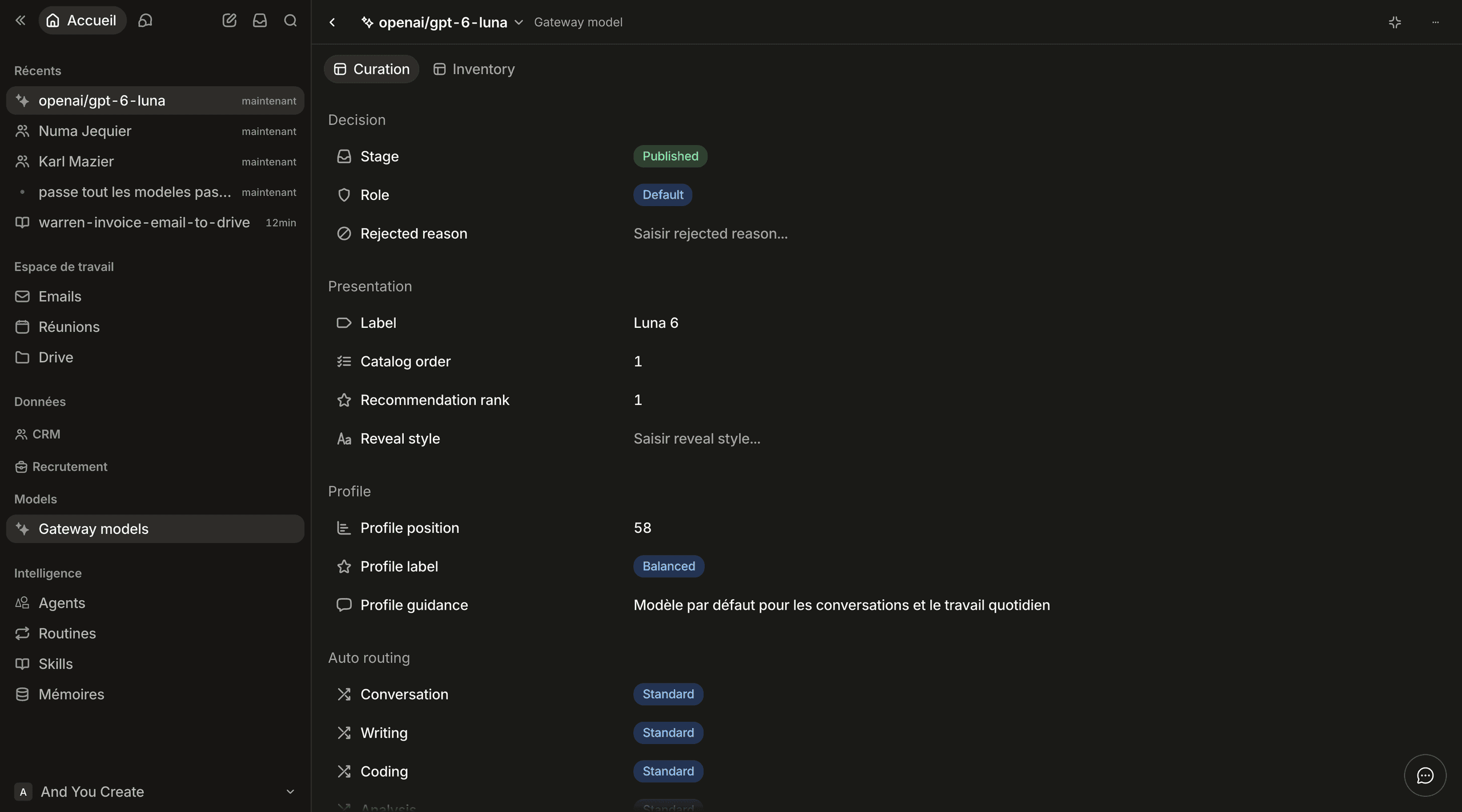Image resolution: width=1462 pixels, height=812 pixels.
Task: Go to the Accueil home button
Action: (82, 21)
